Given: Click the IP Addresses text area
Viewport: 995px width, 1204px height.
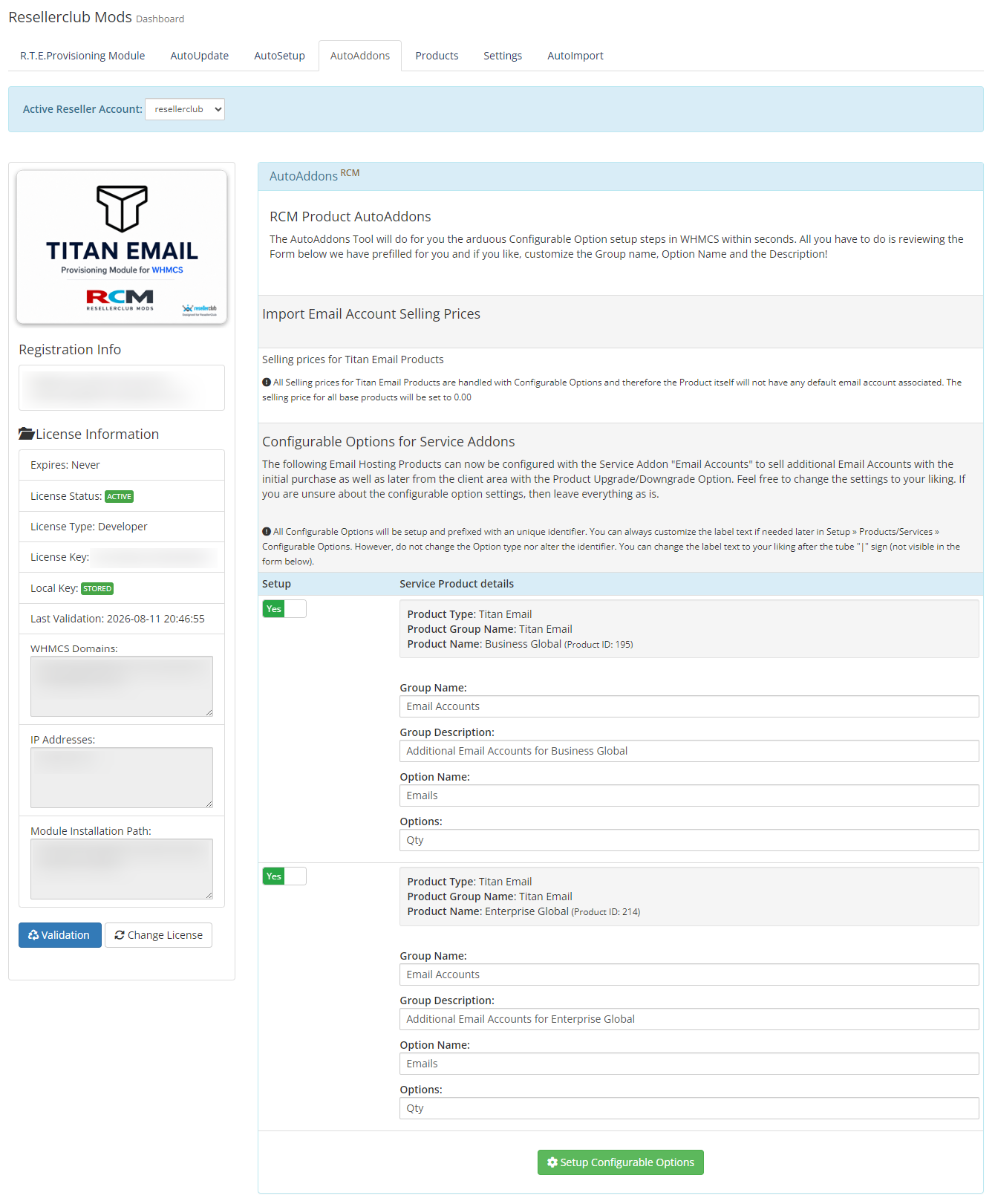Looking at the screenshot, I should point(122,778).
